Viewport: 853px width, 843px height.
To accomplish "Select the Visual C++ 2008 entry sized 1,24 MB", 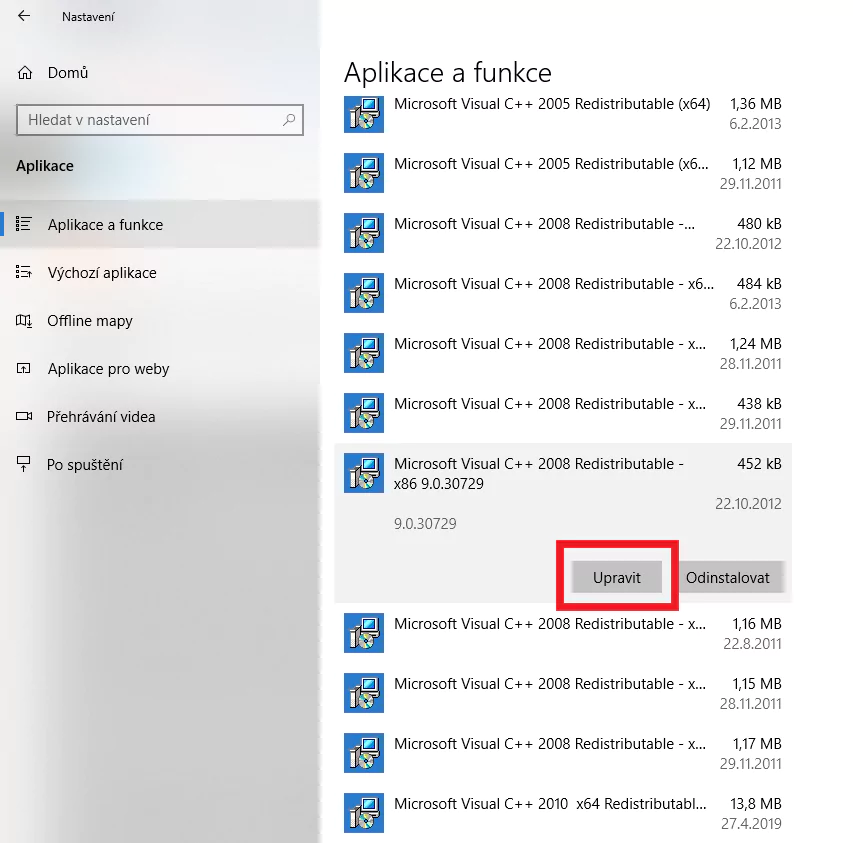I will (563, 354).
